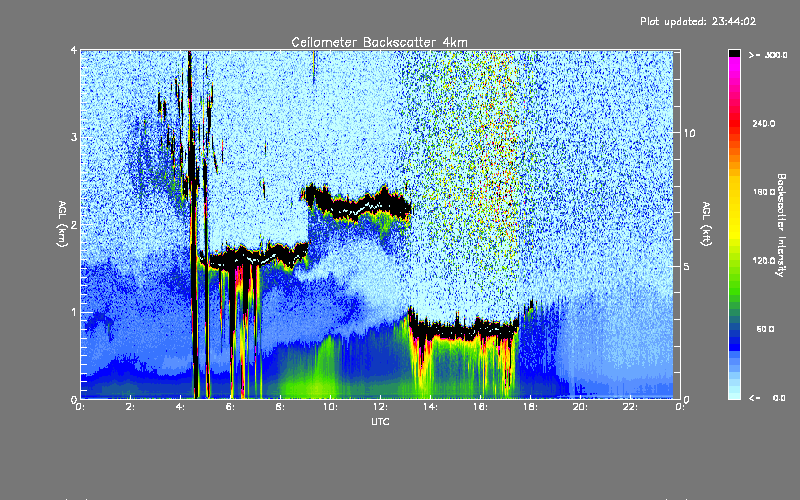
Task: Click the red band of the colorbar
Action: pyautogui.click(x=734, y=122)
